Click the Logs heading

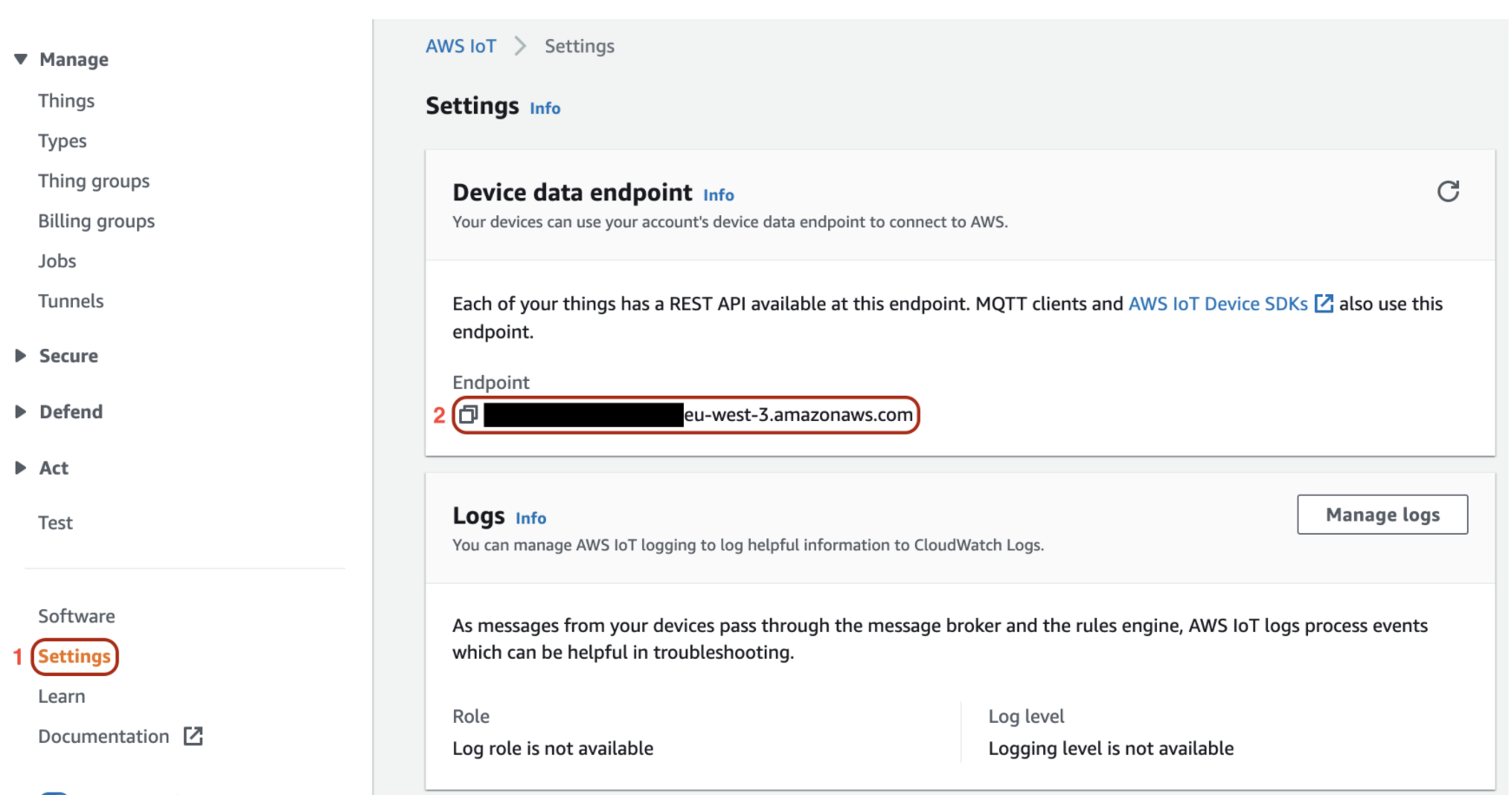click(478, 516)
